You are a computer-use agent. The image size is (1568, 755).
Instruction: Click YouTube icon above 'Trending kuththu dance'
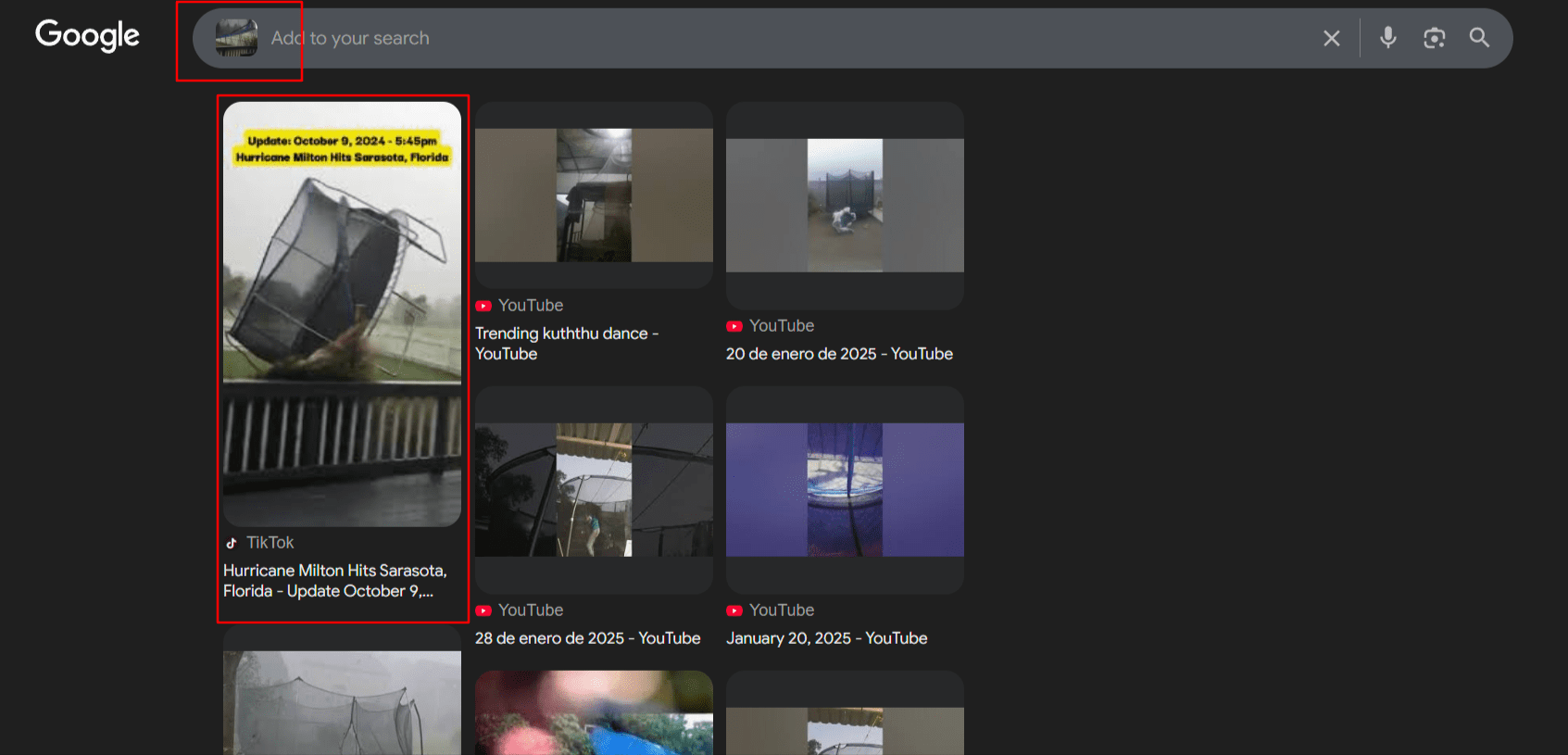pyautogui.click(x=483, y=306)
